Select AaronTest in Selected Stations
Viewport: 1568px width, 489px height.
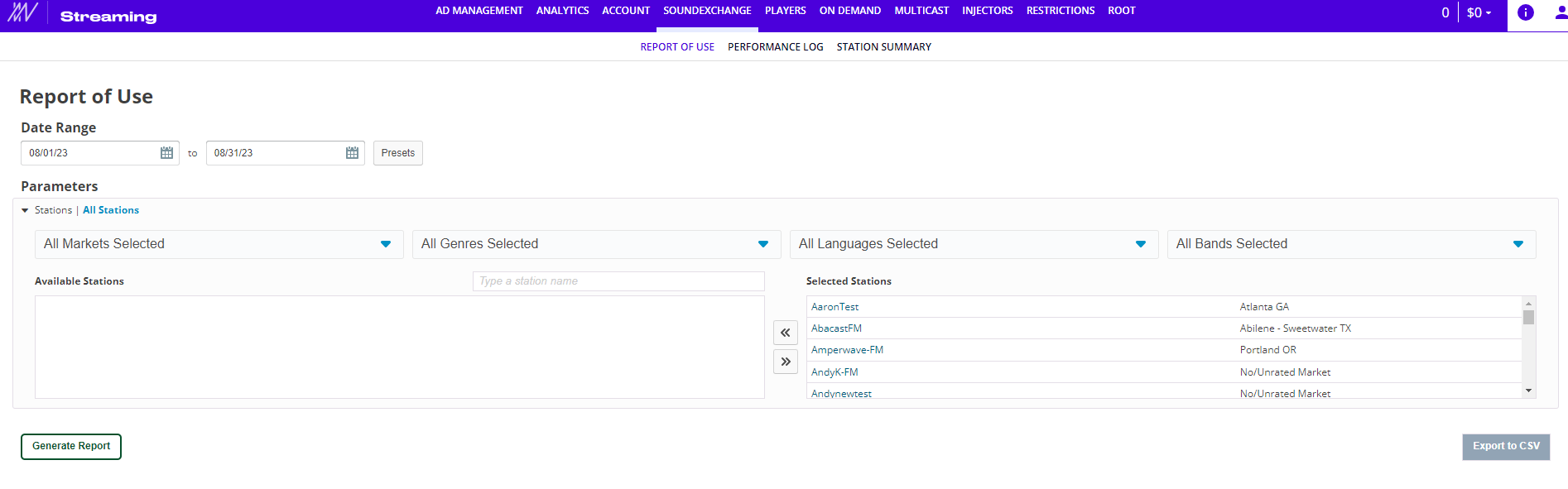click(x=835, y=307)
